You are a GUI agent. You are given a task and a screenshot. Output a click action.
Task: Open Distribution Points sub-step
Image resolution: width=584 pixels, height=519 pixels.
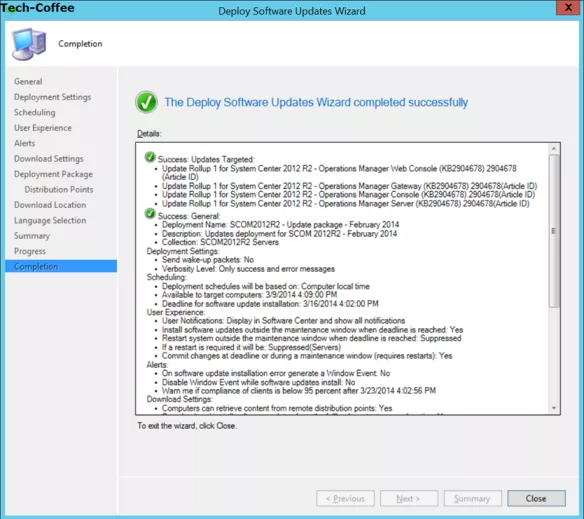pos(59,190)
